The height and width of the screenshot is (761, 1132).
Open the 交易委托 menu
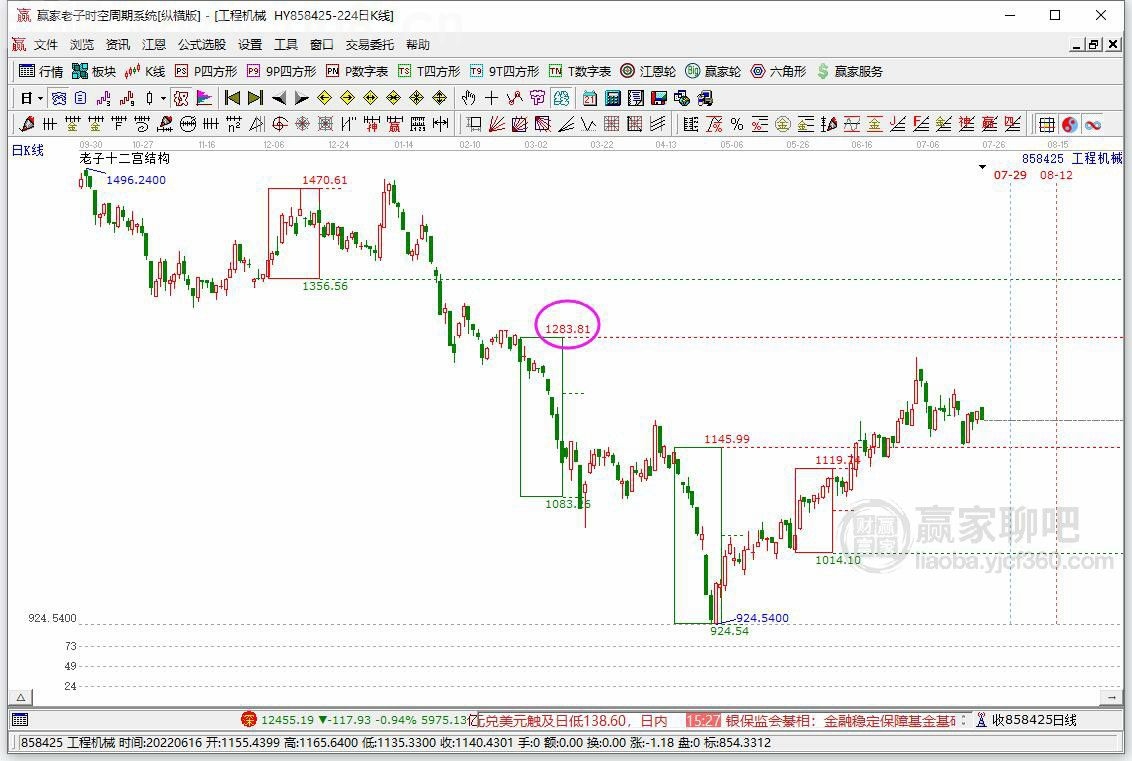(370, 45)
